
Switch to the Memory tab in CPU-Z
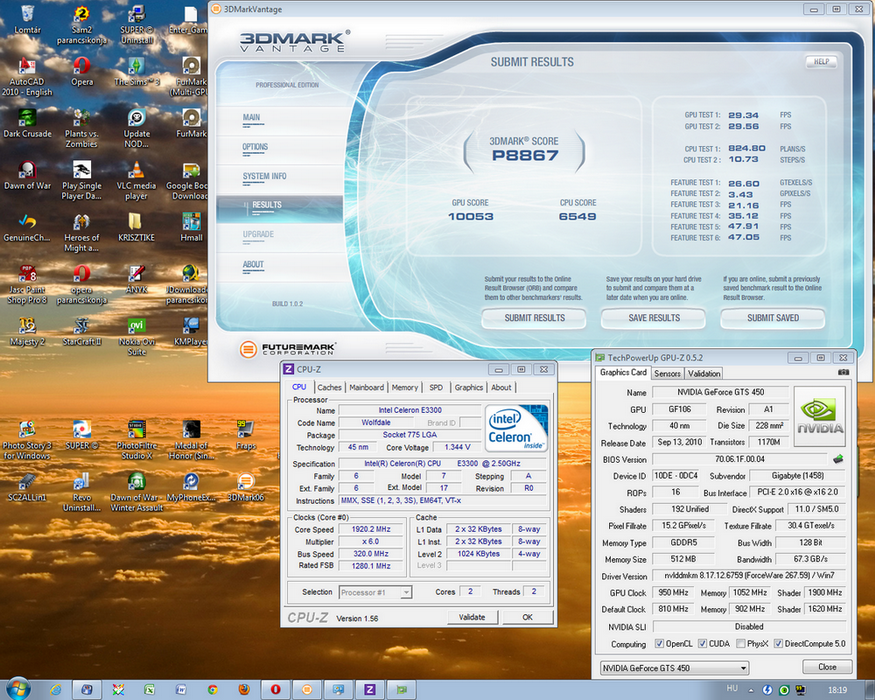(405, 387)
